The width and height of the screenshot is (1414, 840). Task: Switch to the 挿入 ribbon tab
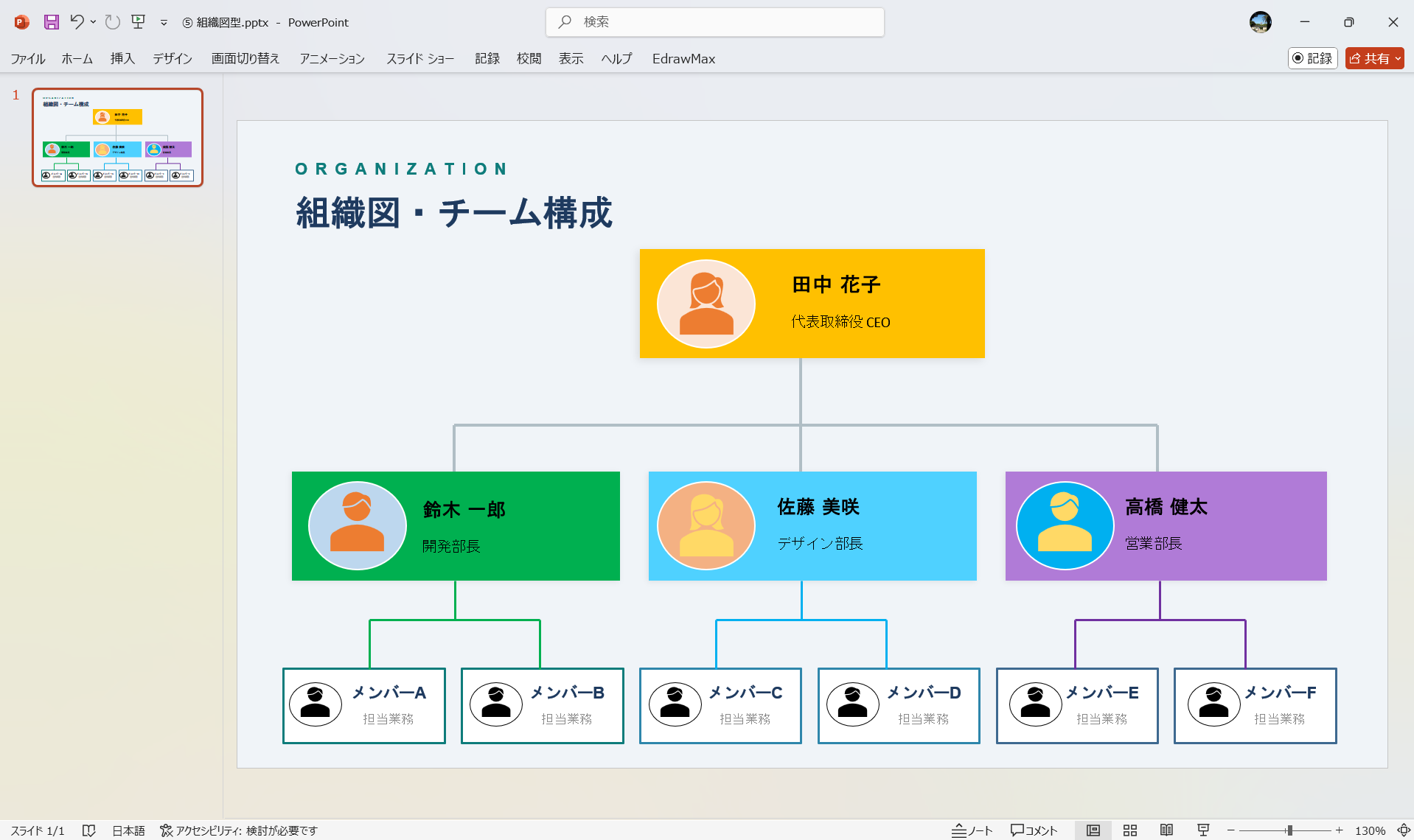pyautogui.click(x=122, y=59)
